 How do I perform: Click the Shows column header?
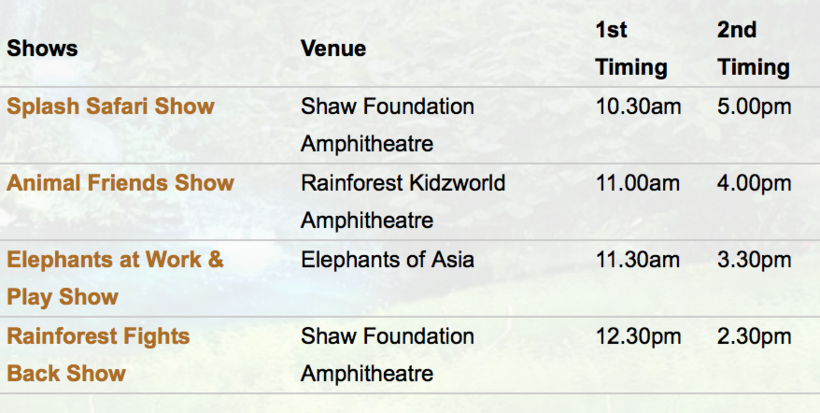pos(42,48)
